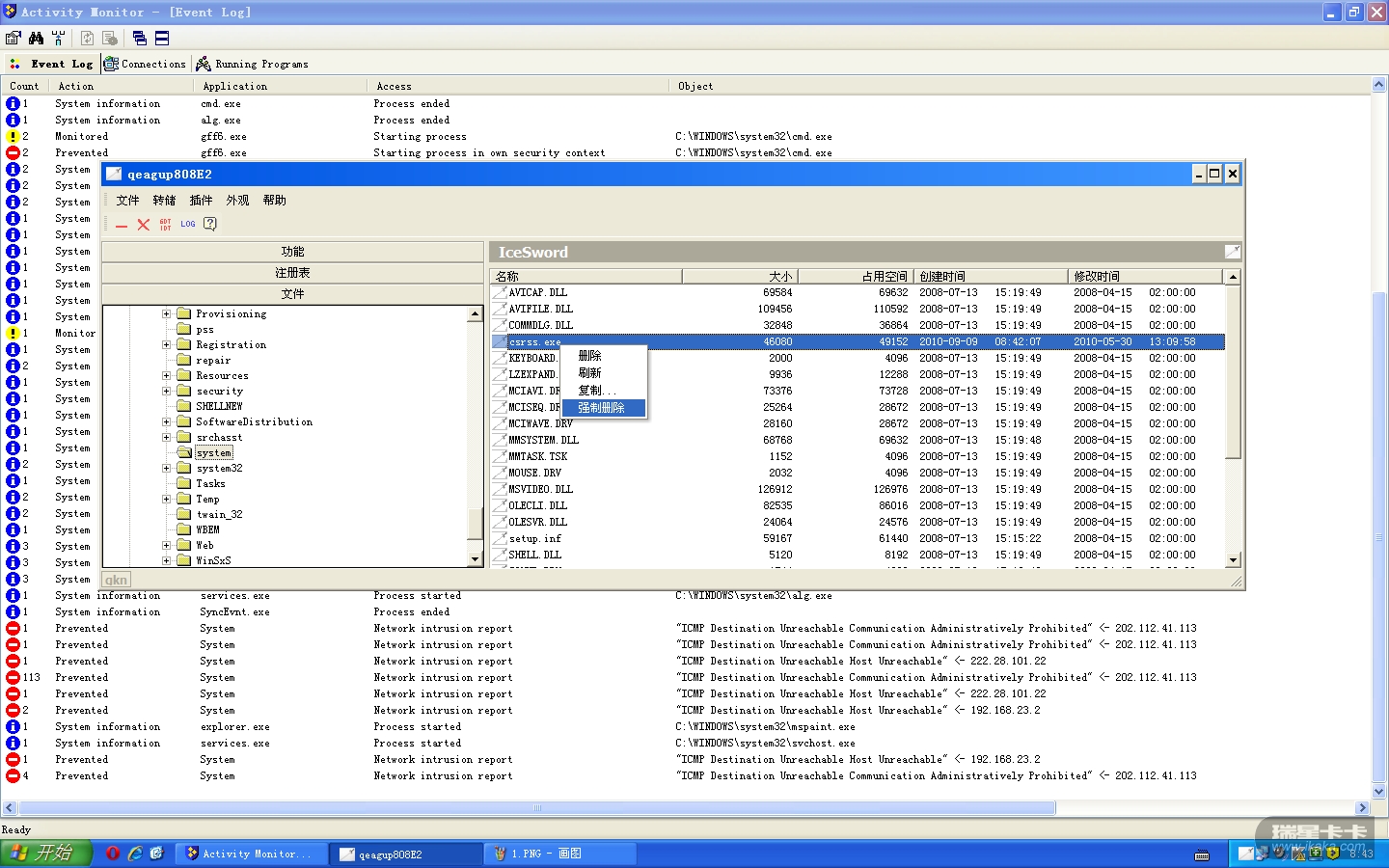Open the LOG toolbar icon

pos(187,224)
